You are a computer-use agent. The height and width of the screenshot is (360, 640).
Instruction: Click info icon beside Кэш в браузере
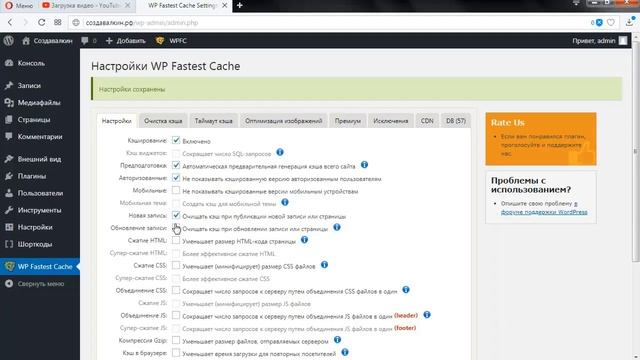coord(345,352)
